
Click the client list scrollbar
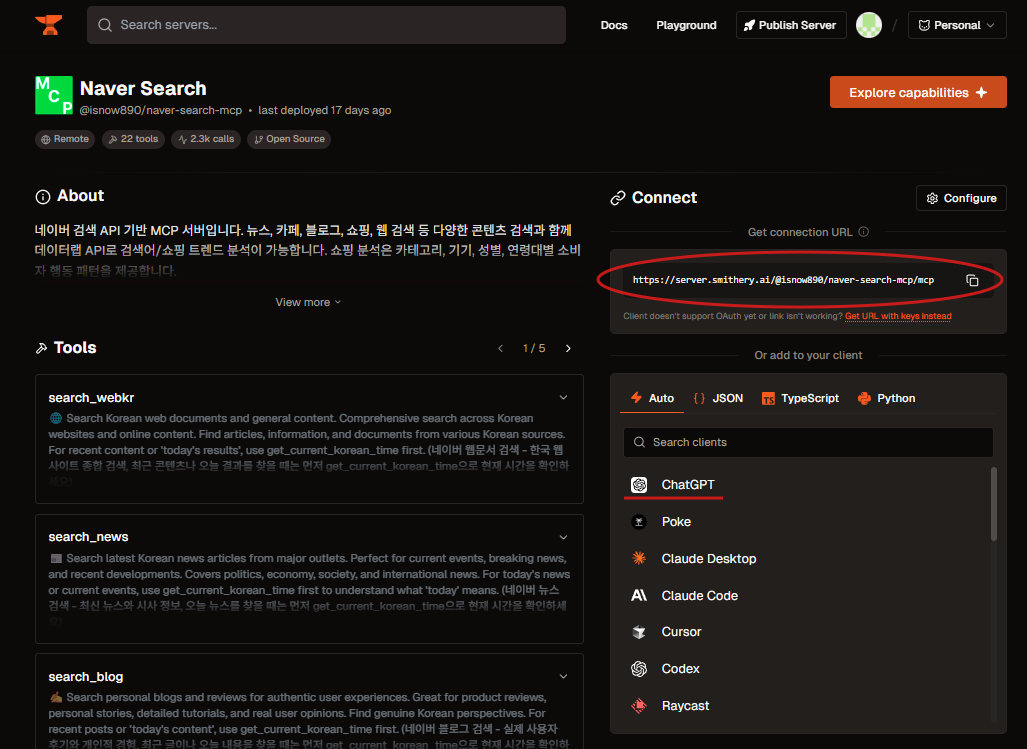tap(994, 504)
